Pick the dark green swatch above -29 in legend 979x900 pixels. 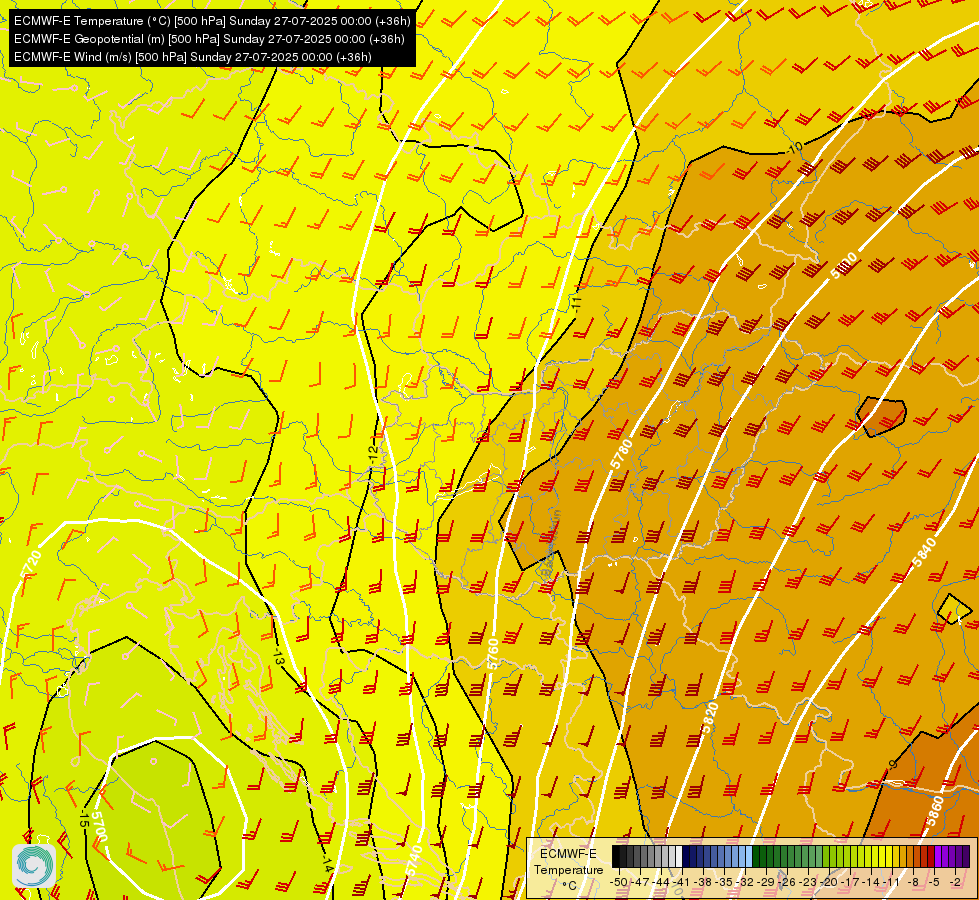pyautogui.click(x=764, y=856)
